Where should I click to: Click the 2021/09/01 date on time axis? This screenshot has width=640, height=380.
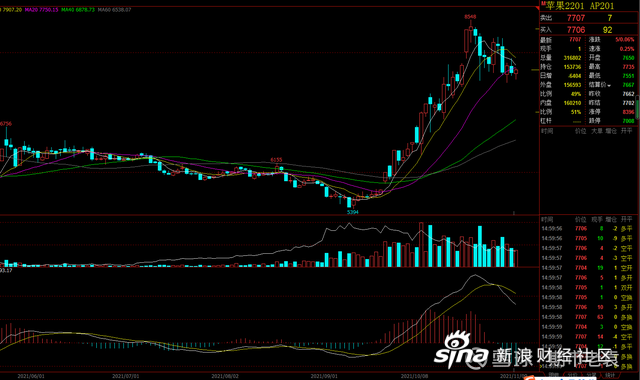(x=324, y=376)
